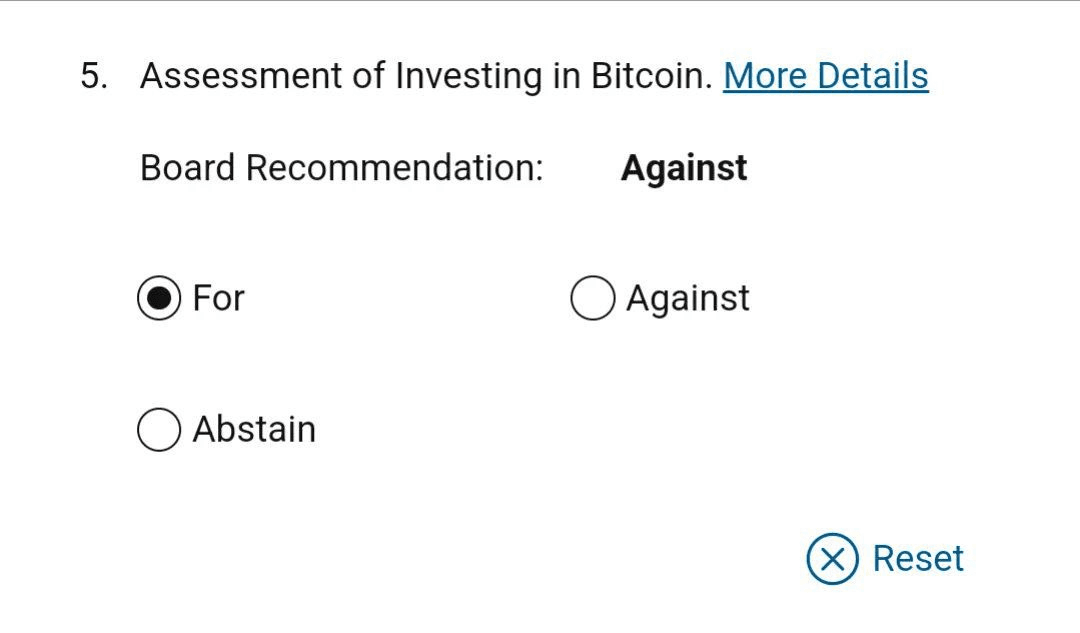
Task: Pick the Abstain radio button
Action: coord(159,430)
